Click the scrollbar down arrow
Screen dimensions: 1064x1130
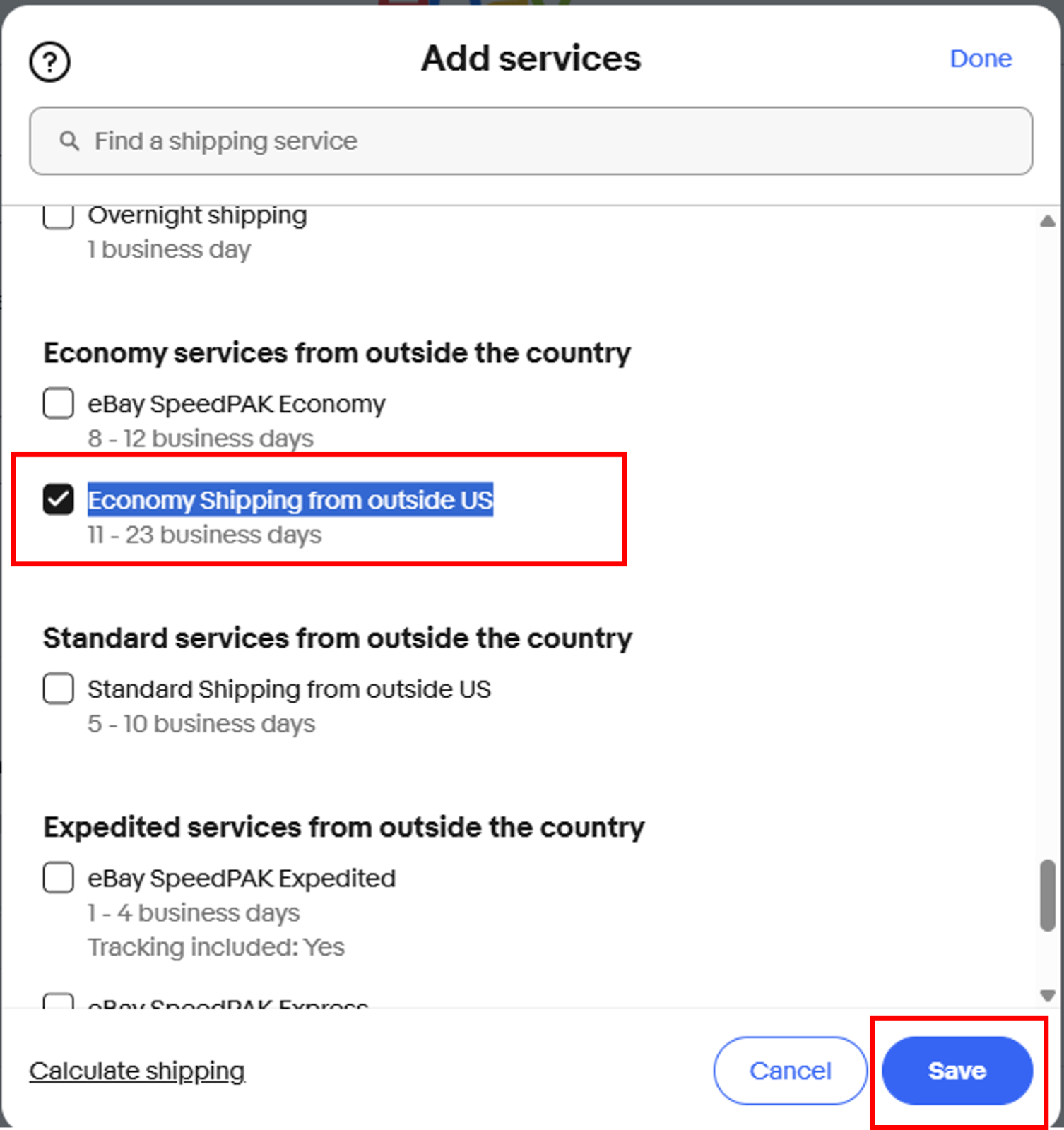click(x=1047, y=995)
